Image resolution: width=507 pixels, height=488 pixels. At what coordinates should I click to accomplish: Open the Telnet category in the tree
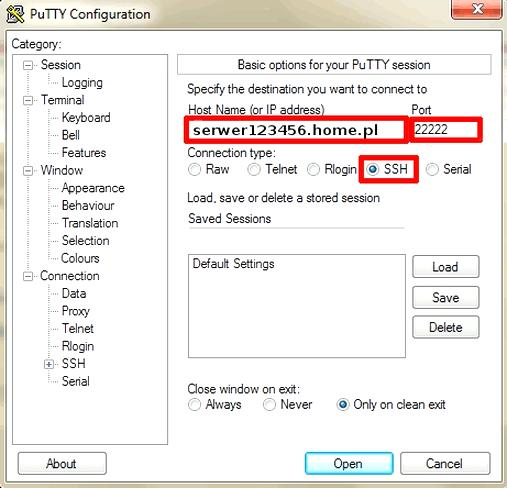(78, 329)
